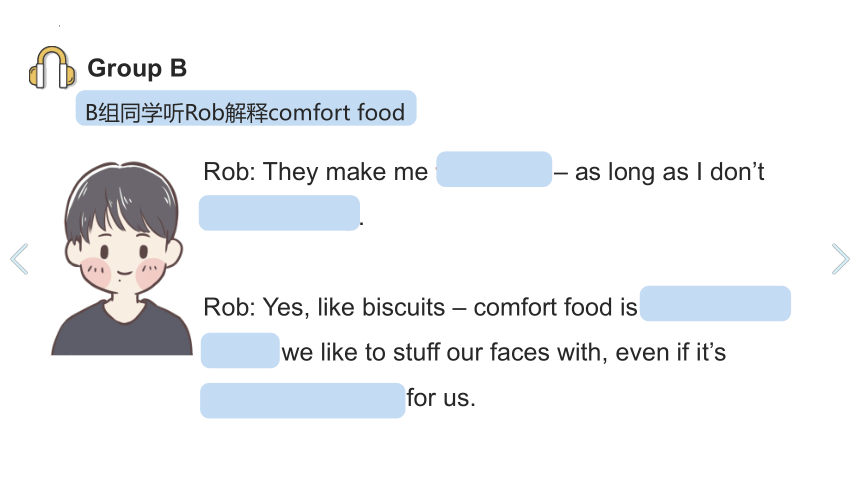Click the phrase "comfort food is"
Screen dimensions: 860x484
pos(555,307)
